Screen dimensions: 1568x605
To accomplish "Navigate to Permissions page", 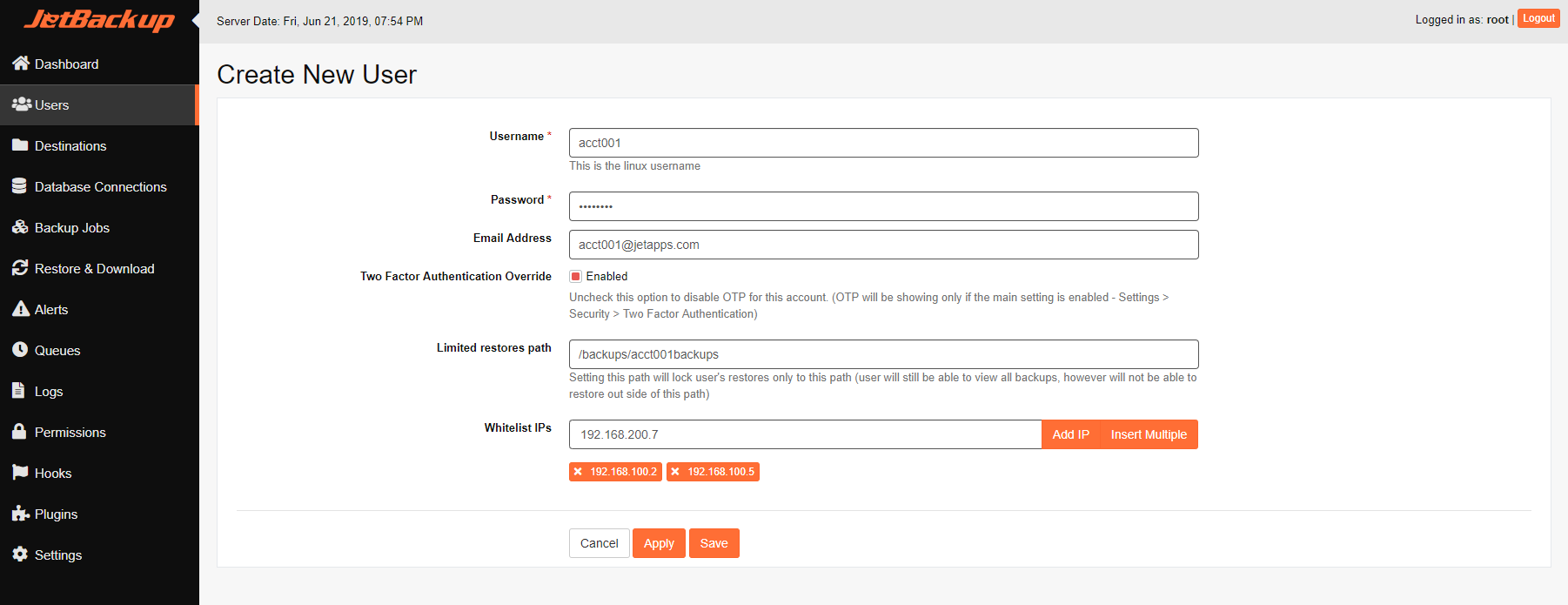I will [99, 432].
